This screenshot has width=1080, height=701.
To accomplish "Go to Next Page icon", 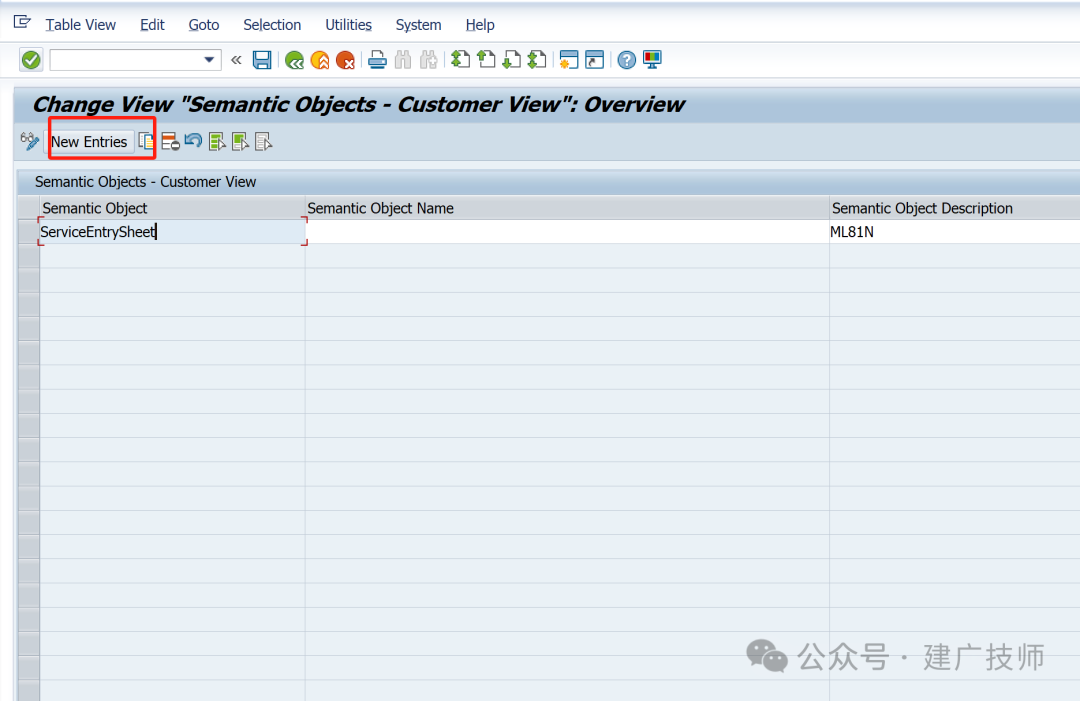I will coord(511,60).
